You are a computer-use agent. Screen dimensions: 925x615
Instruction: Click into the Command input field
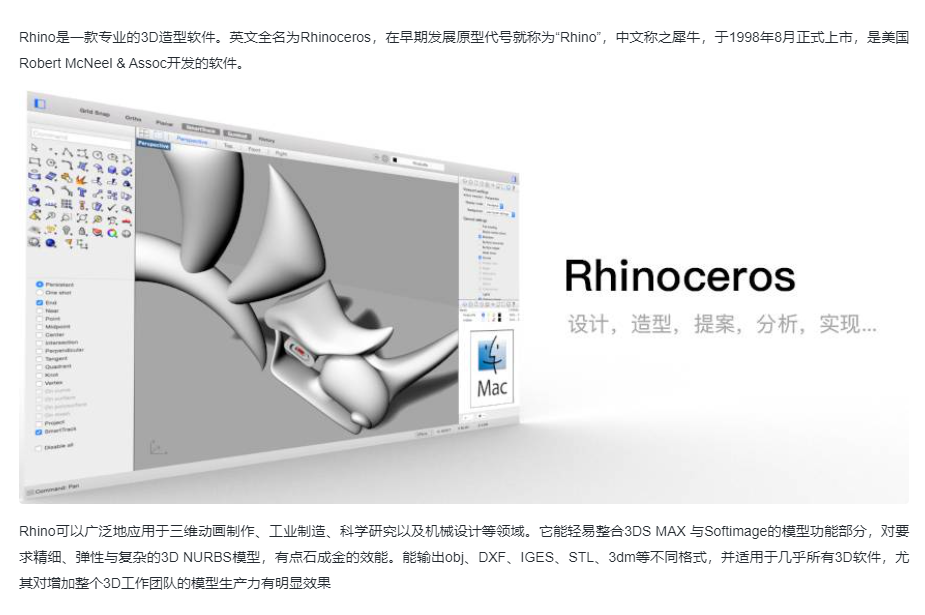(81, 137)
